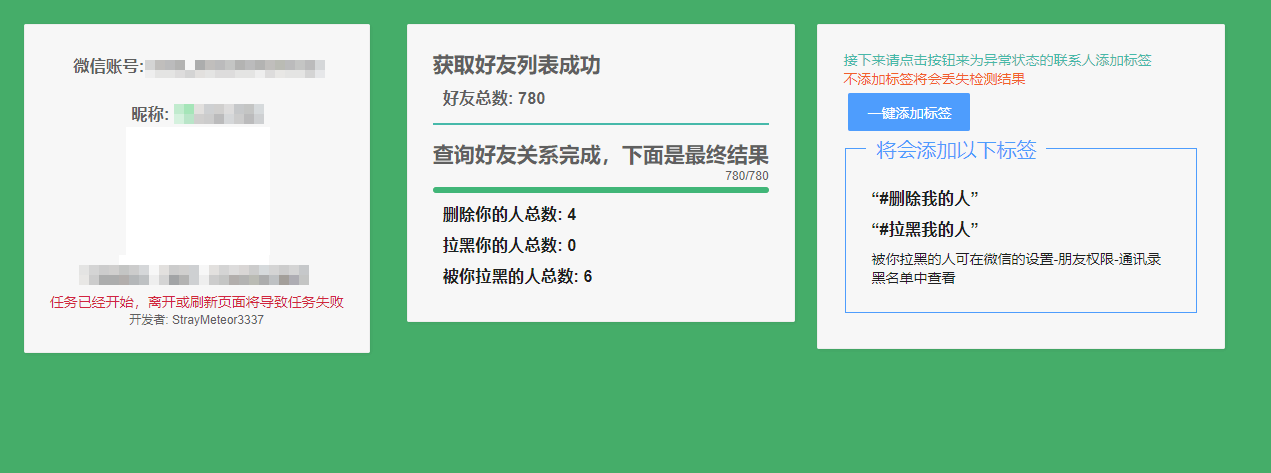Click the blacklist note about 朋友权限-通讯录黑名单

[1015, 268]
